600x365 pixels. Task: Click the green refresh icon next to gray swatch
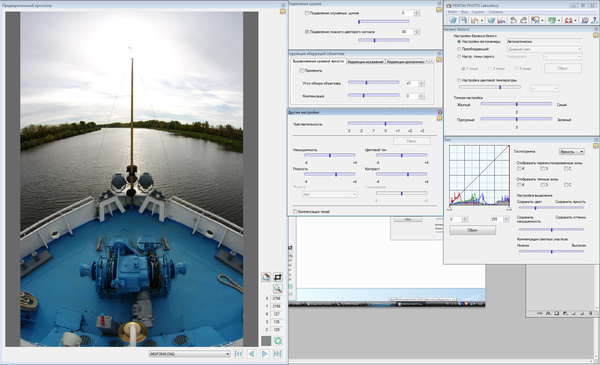click(x=278, y=340)
